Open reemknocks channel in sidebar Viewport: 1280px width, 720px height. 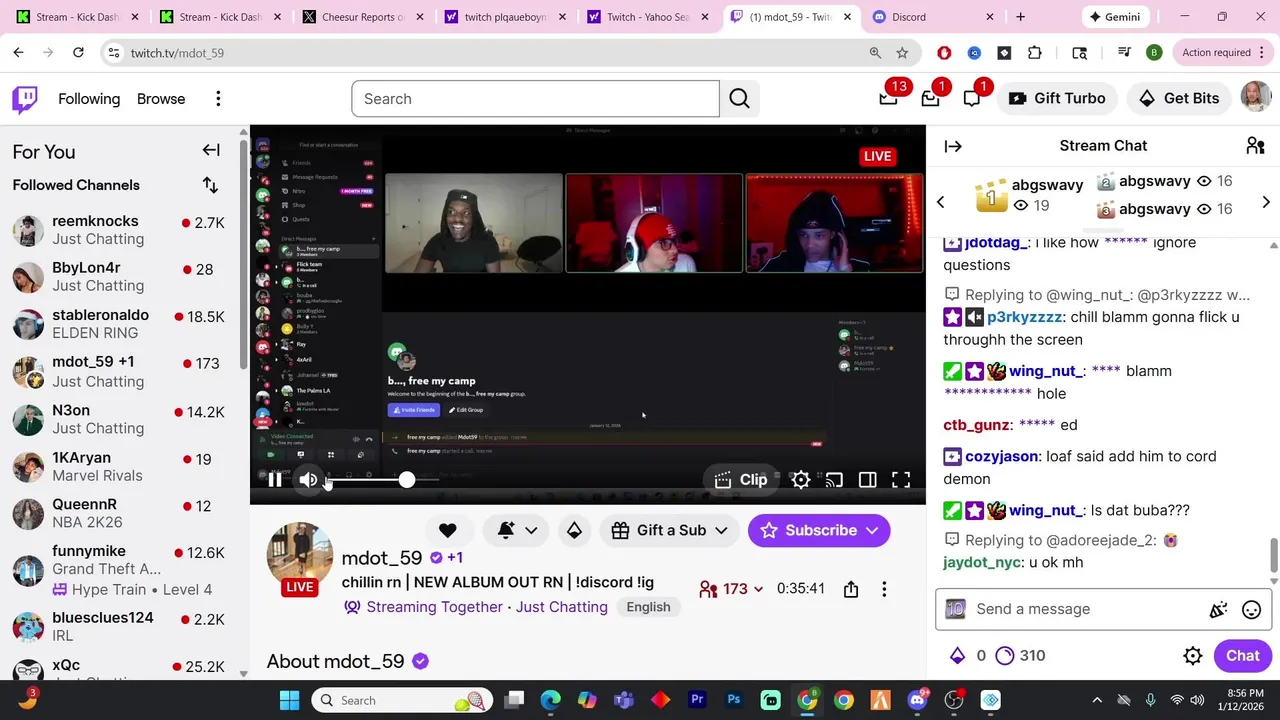[x=120, y=230]
